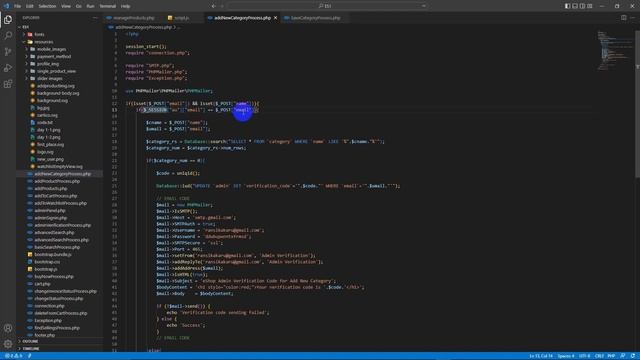Toggle the primary side bar layout icon
The height and width of the screenshot is (360, 640).
(567, 6)
